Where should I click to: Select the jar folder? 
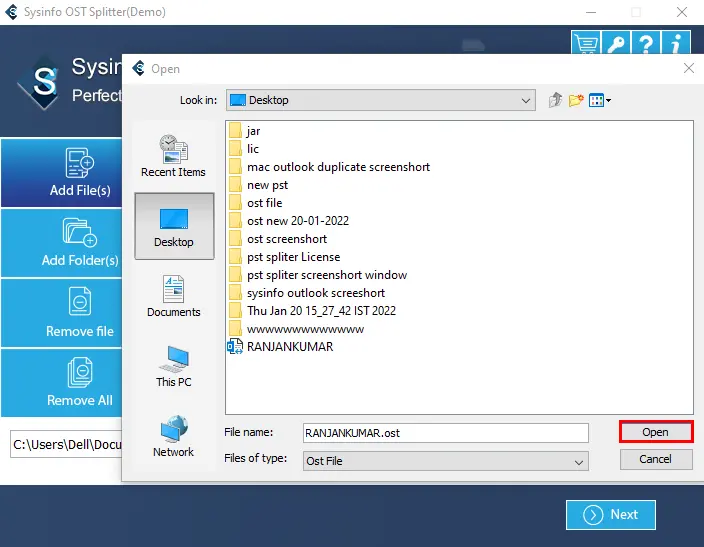pyautogui.click(x=244, y=131)
